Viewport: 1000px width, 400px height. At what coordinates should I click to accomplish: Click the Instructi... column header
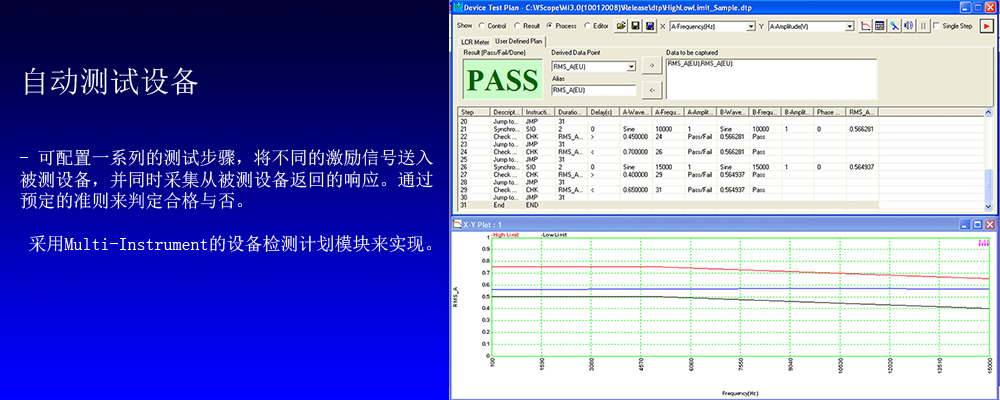540,112
